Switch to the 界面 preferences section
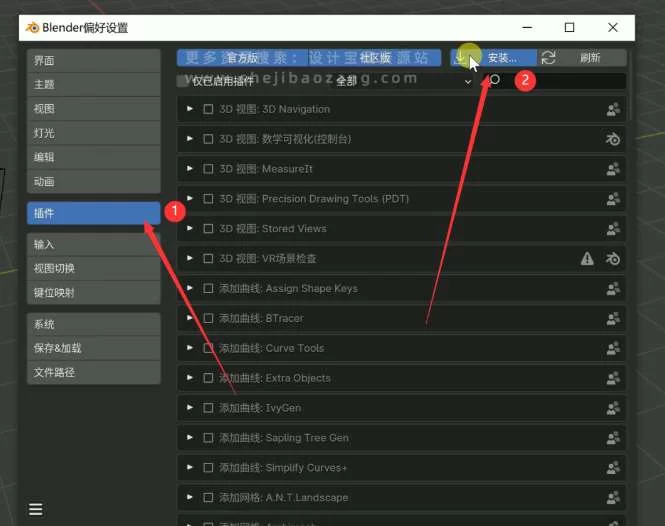 click(93, 60)
